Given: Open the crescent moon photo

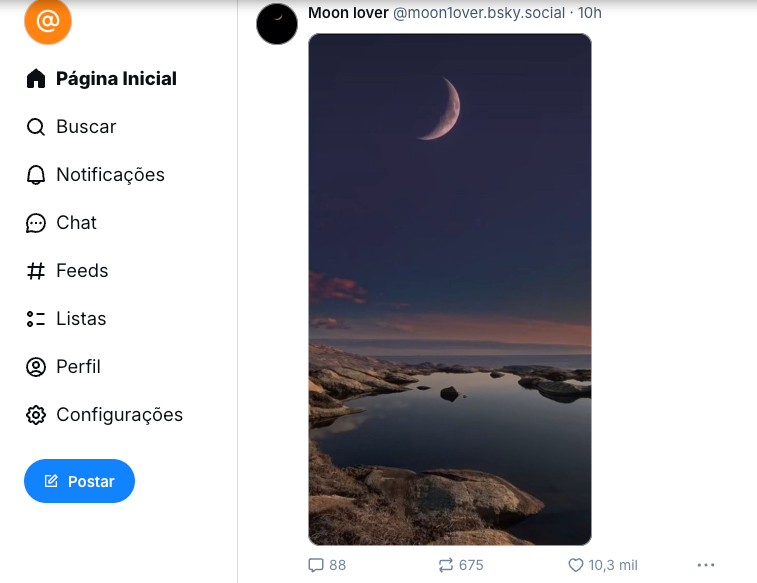Looking at the screenshot, I should pos(449,290).
